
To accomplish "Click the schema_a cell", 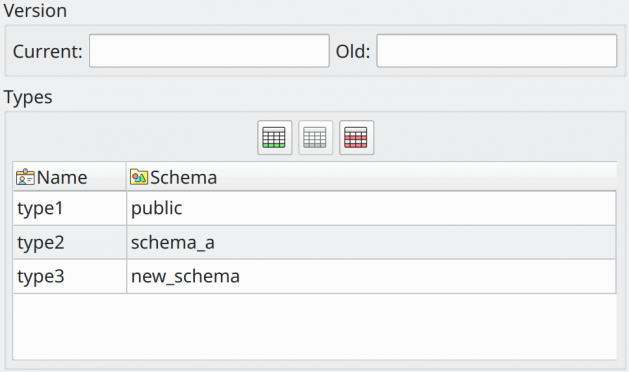I will 371,242.
